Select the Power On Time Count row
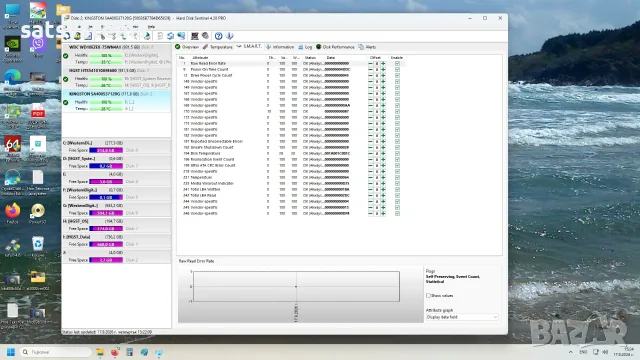 (x=291, y=70)
